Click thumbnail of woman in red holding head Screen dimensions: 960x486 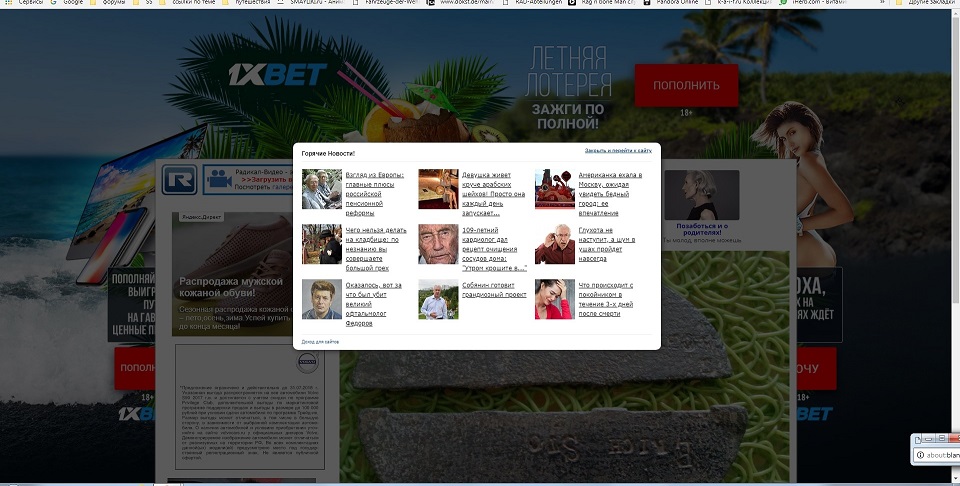[x=554, y=299]
